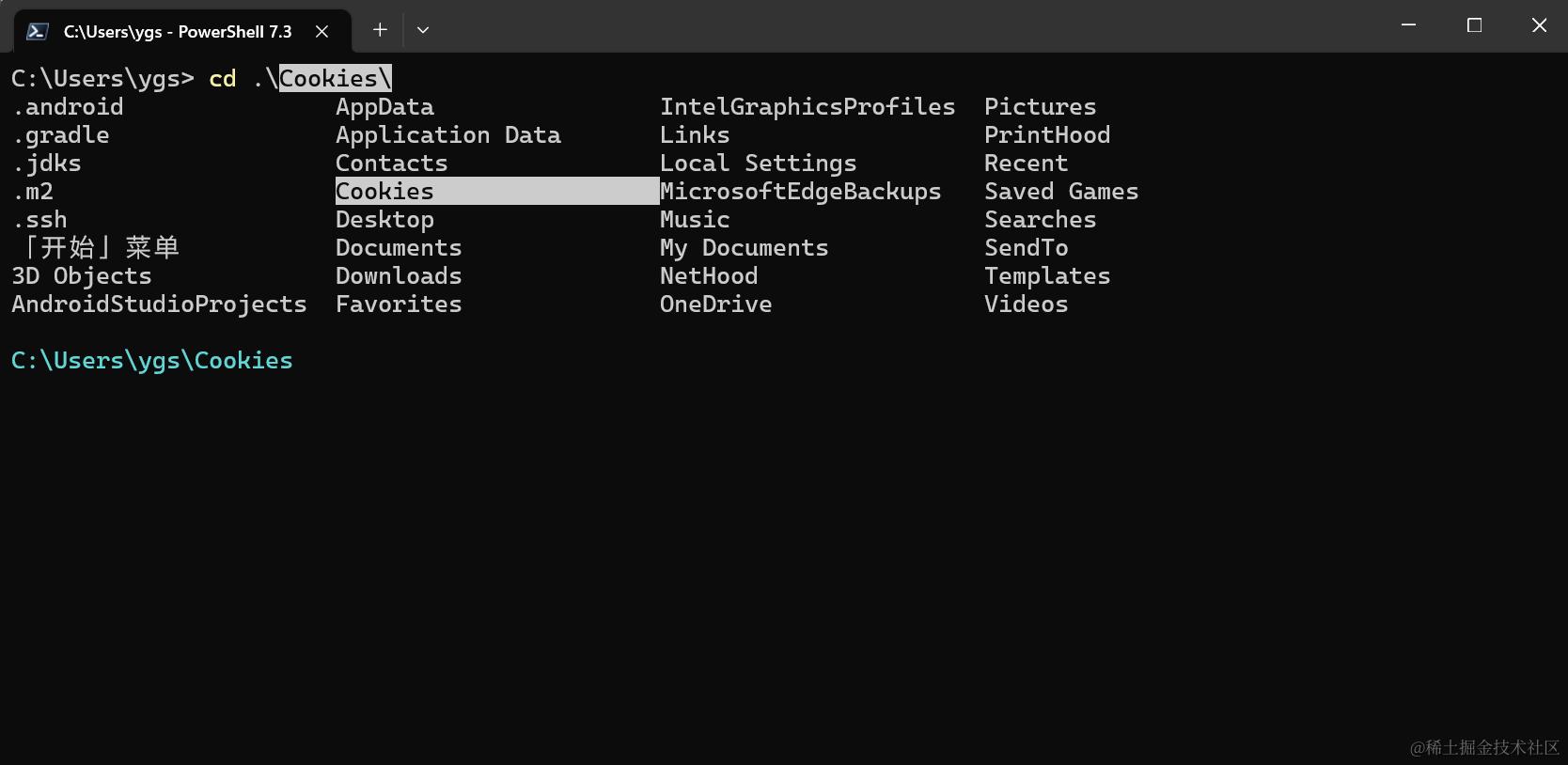Close the PowerShell 7.3 tab

pos(321,31)
